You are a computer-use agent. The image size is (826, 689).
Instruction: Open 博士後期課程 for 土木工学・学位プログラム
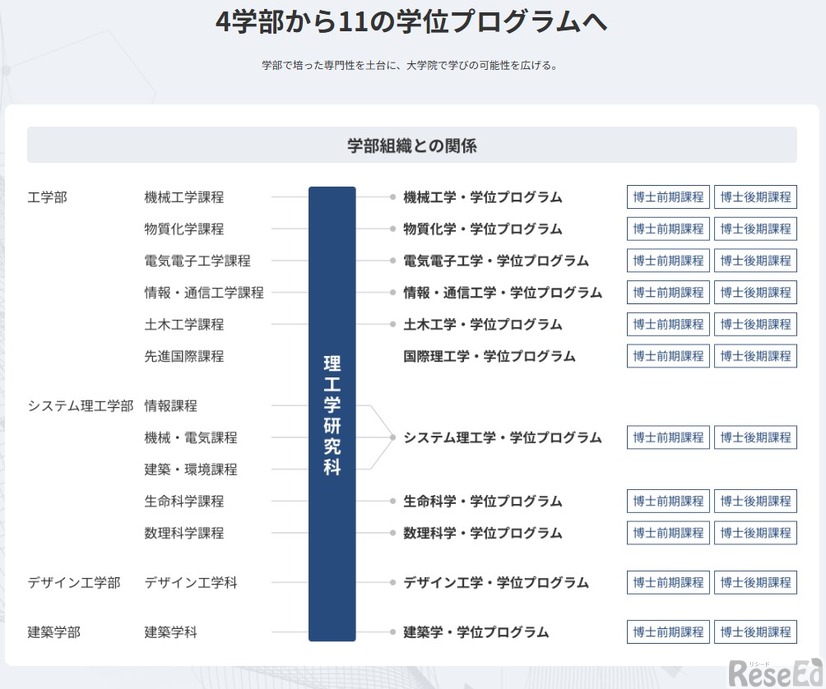click(x=755, y=324)
